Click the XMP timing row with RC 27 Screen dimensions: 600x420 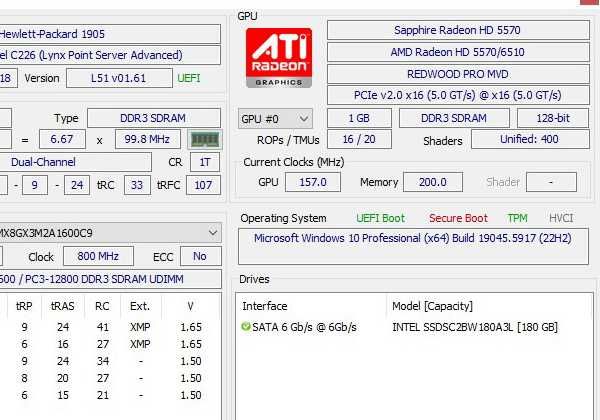coord(110,344)
